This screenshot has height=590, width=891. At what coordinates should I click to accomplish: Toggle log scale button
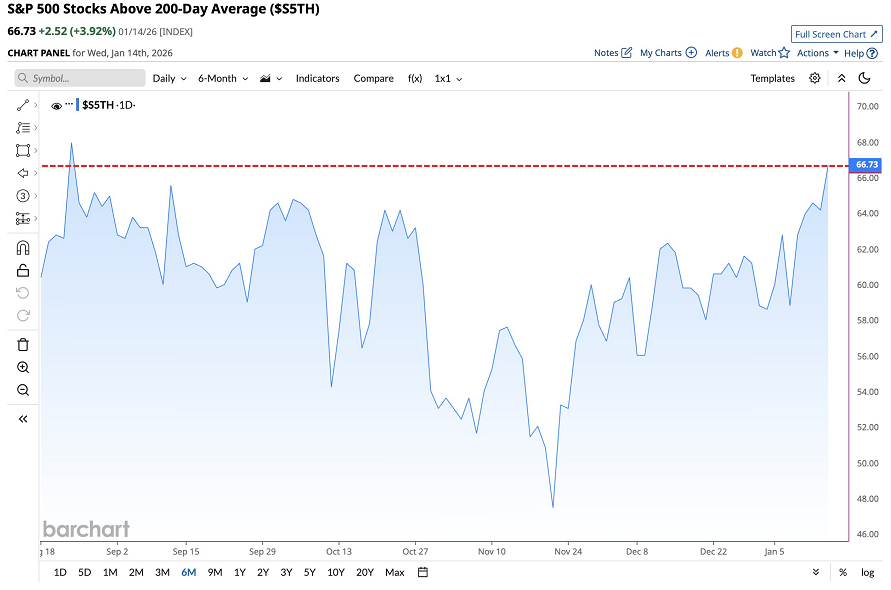[868, 572]
